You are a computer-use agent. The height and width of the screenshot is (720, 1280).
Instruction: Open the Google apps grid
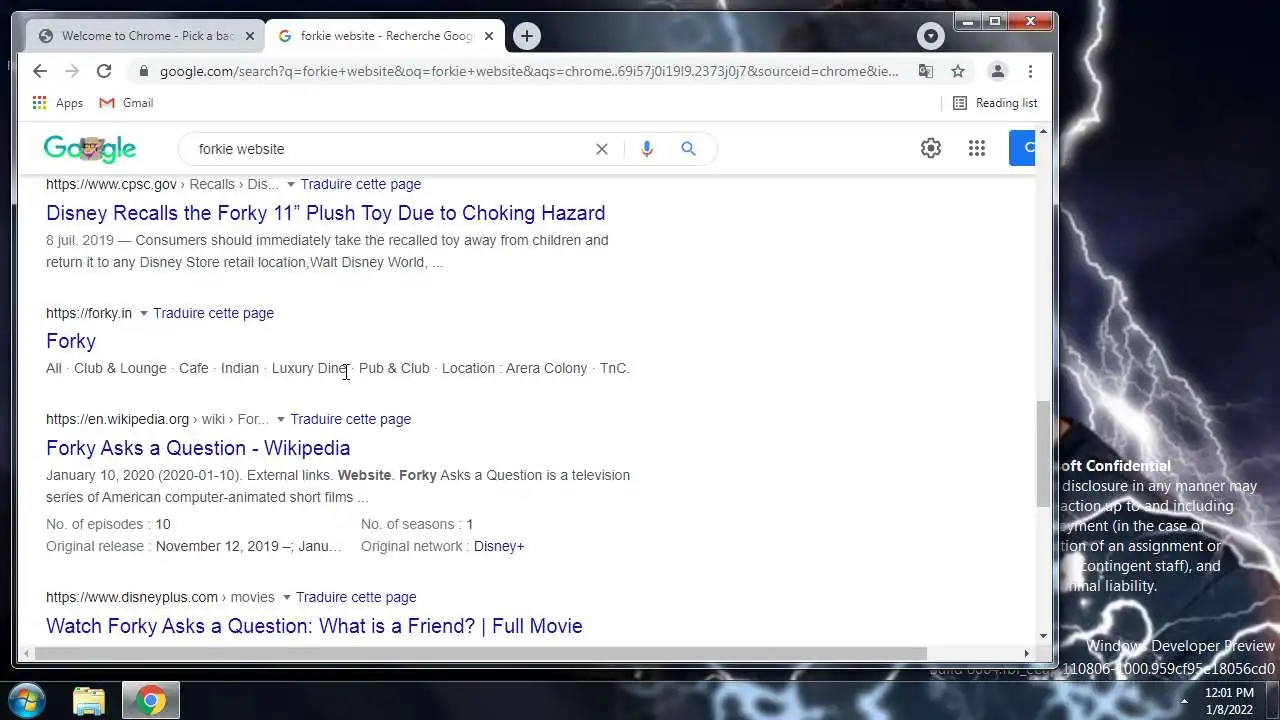pyautogui.click(x=977, y=149)
